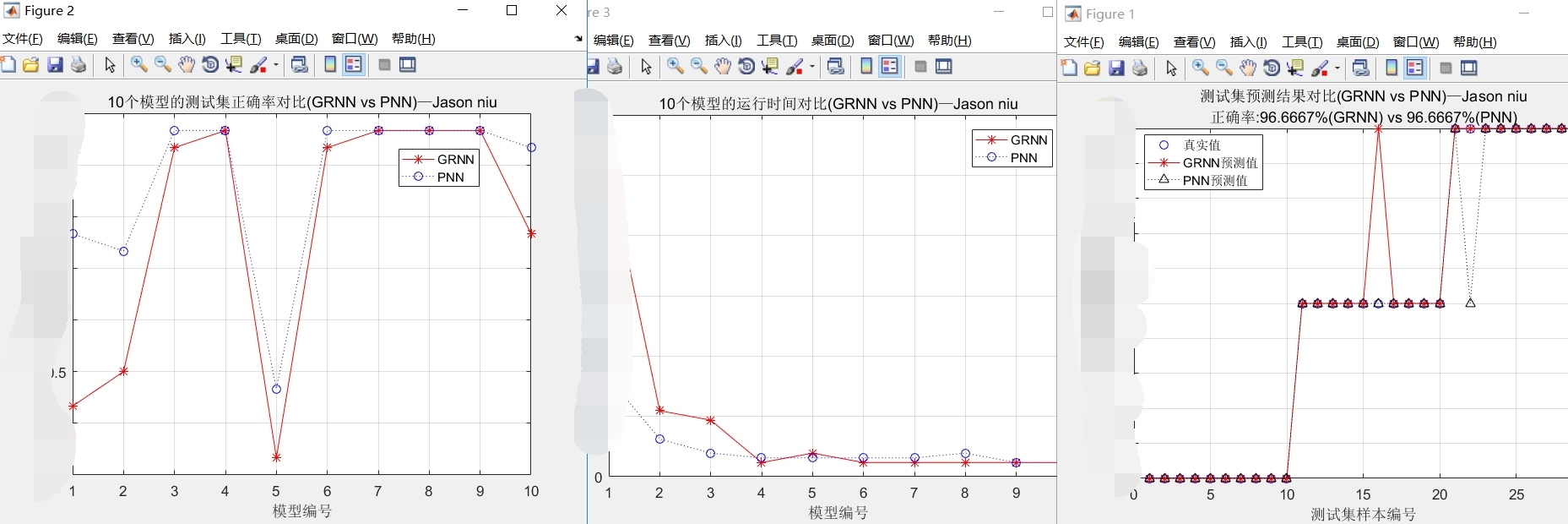Activate Pan hand tool in Figure 1
This screenshot has width=1568, height=524.
pyautogui.click(x=1248, y=68)
